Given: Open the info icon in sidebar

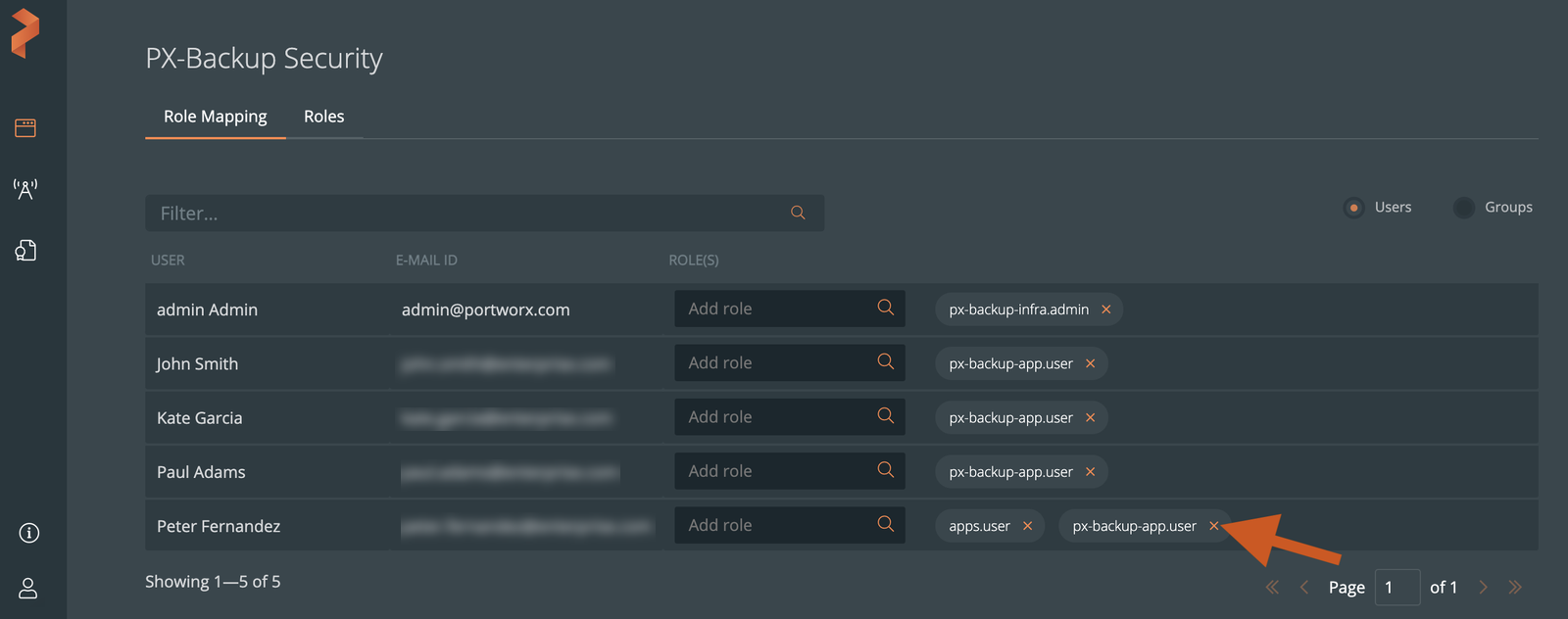Looking at the screenshot, I should [x=29, y=533].
